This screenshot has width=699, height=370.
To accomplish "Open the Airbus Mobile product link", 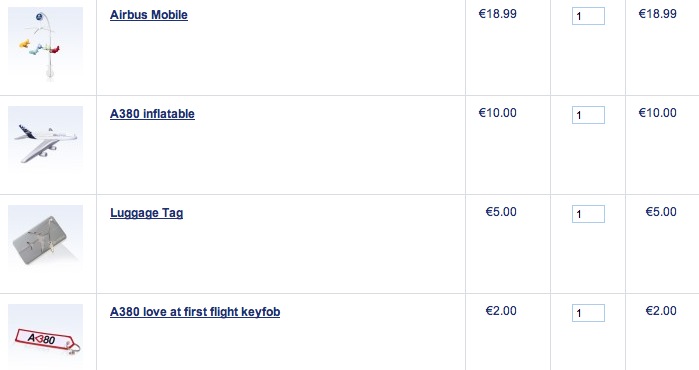I will click(148, 15).
